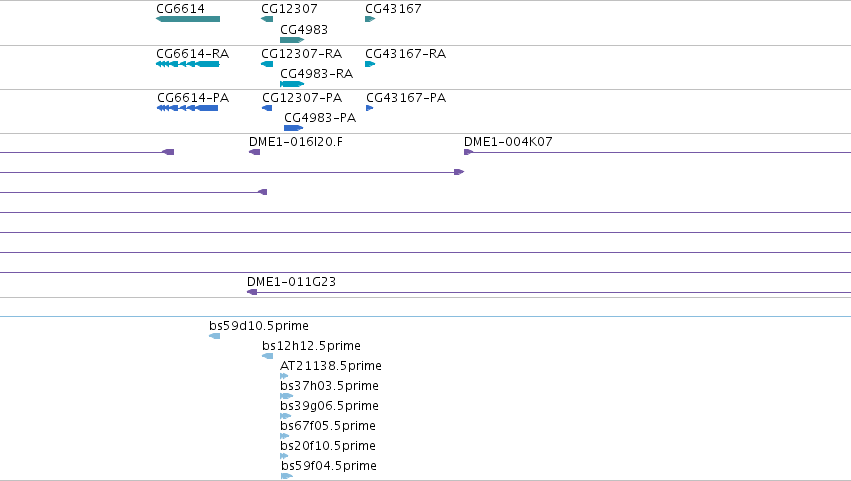Select the DME1-004K07 clone start arrow
This screenshot has width=851, height=481.
(x=468, y=152)
